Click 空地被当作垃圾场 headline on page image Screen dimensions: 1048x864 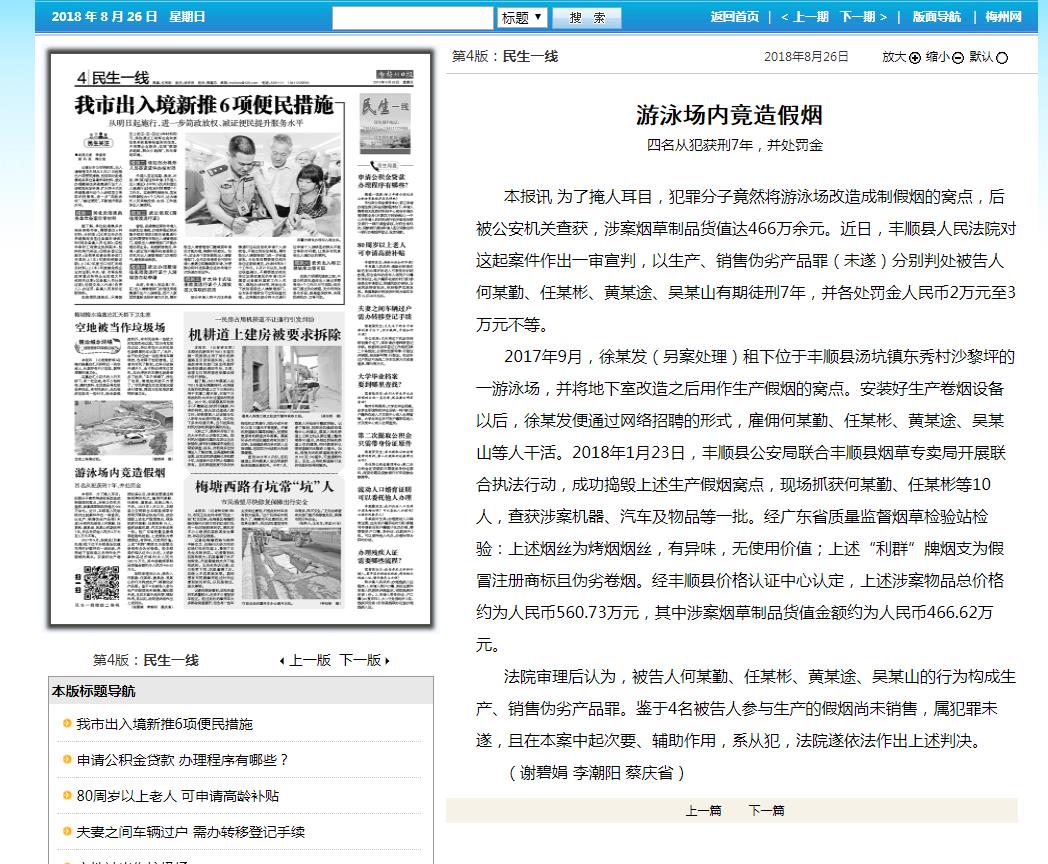120,327
